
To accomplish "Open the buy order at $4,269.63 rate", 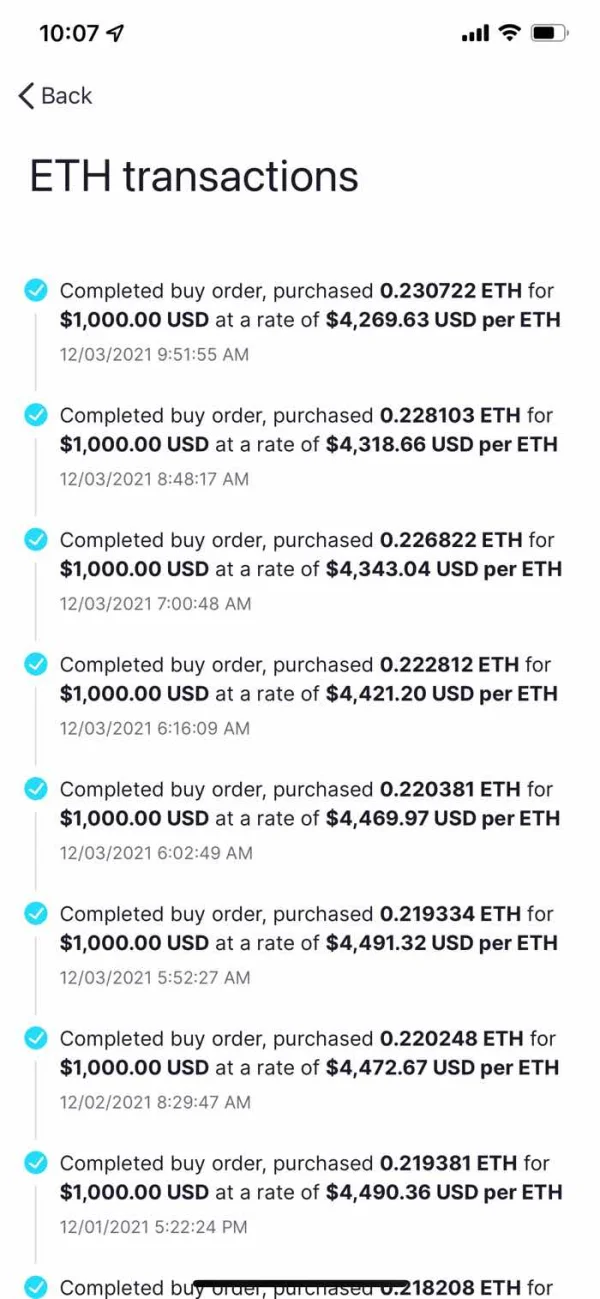I will (310, 306).
